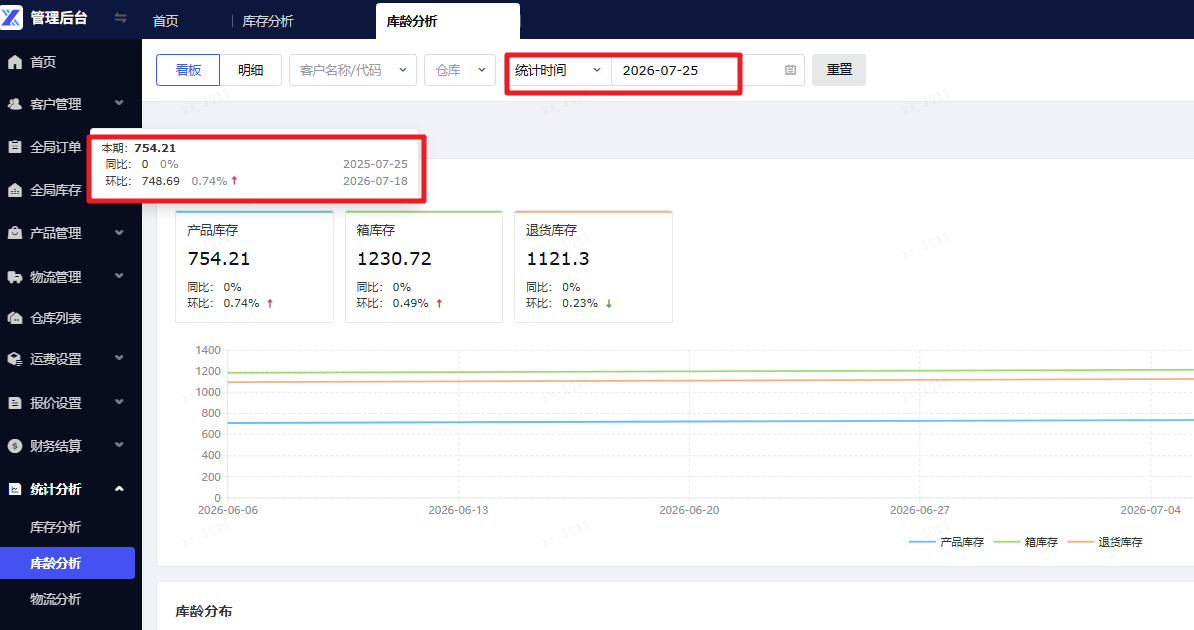The height and width of the screenshot is (630, 1194).
Task: Click the red up arrow in 产品库存 card
Action: pos(270,303)
